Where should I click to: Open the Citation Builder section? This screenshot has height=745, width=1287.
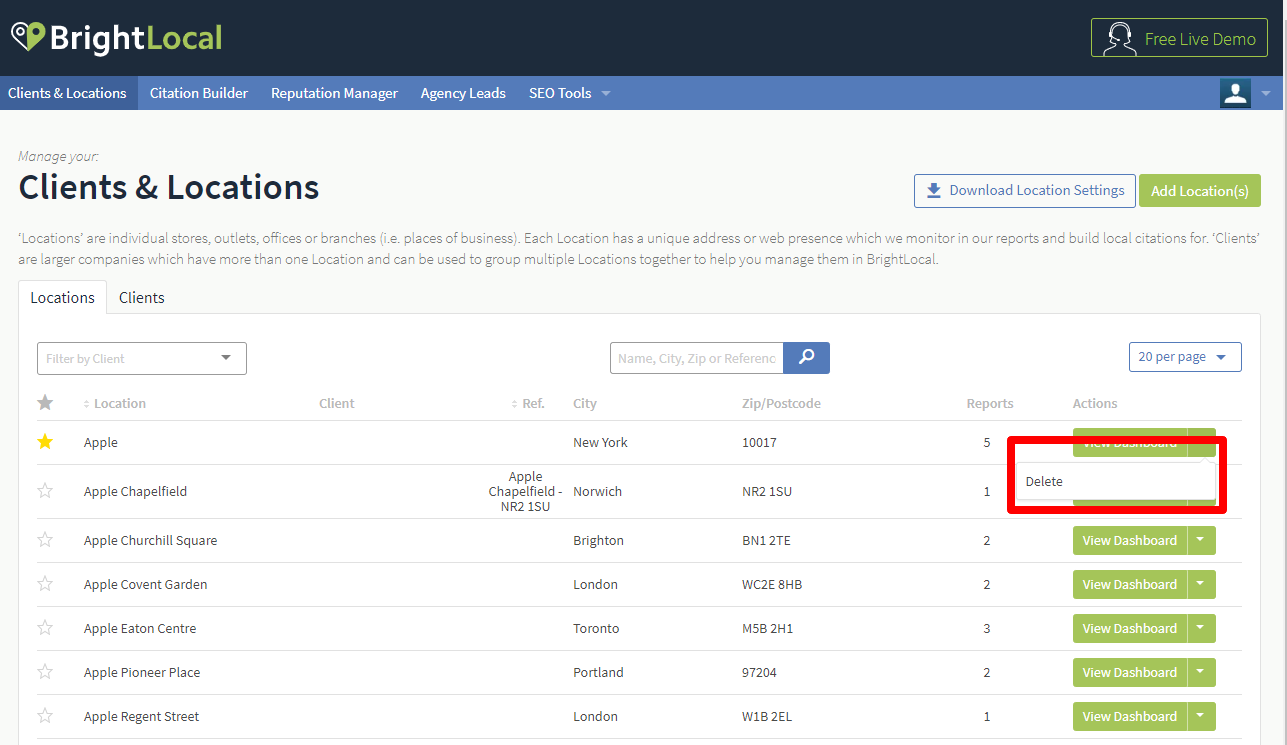[x=199, y=93]
